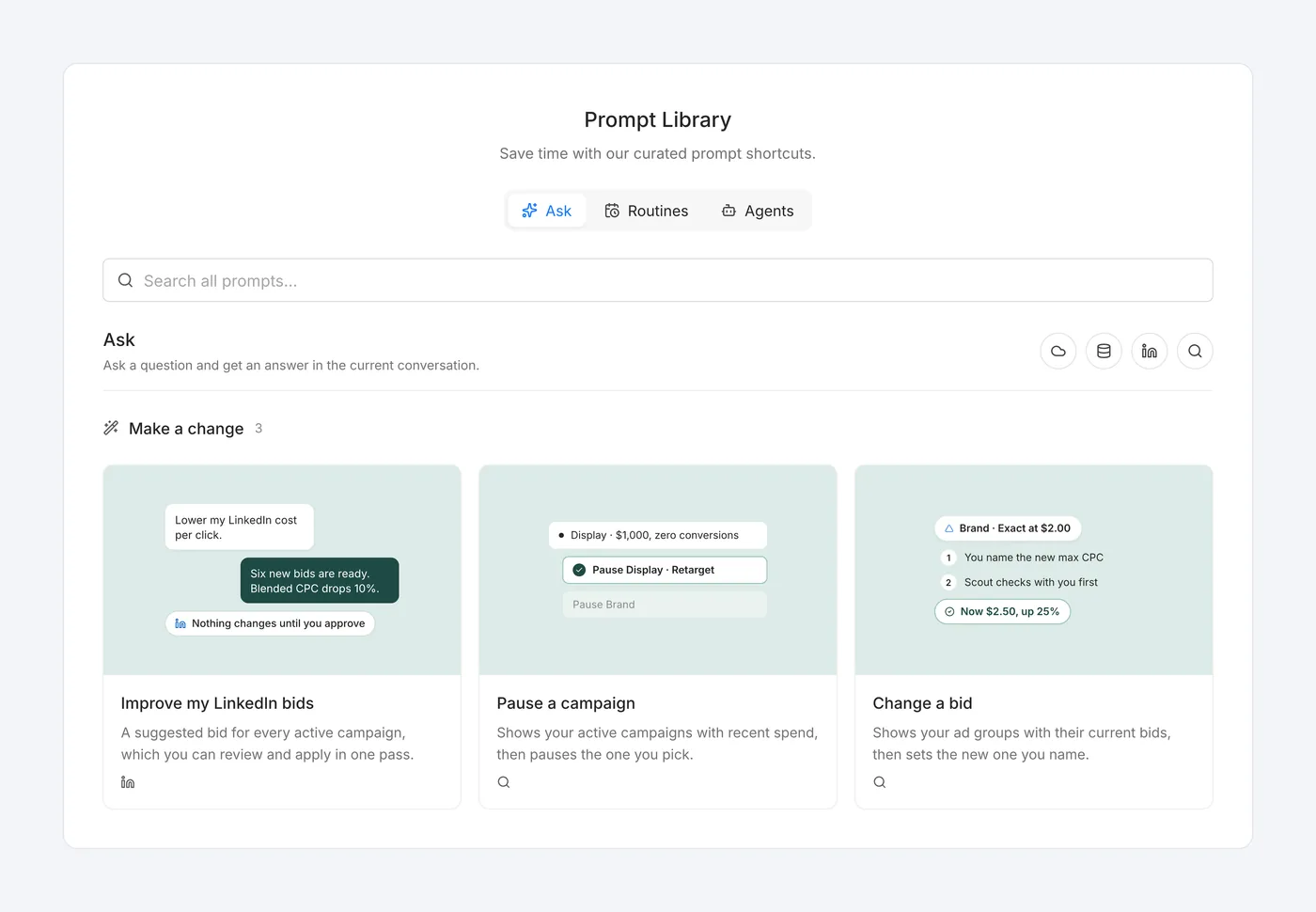Click the round magnifier filter button in Ask header
The width and height of the screenshot is (1316, 912).
tap(1195, 351)
